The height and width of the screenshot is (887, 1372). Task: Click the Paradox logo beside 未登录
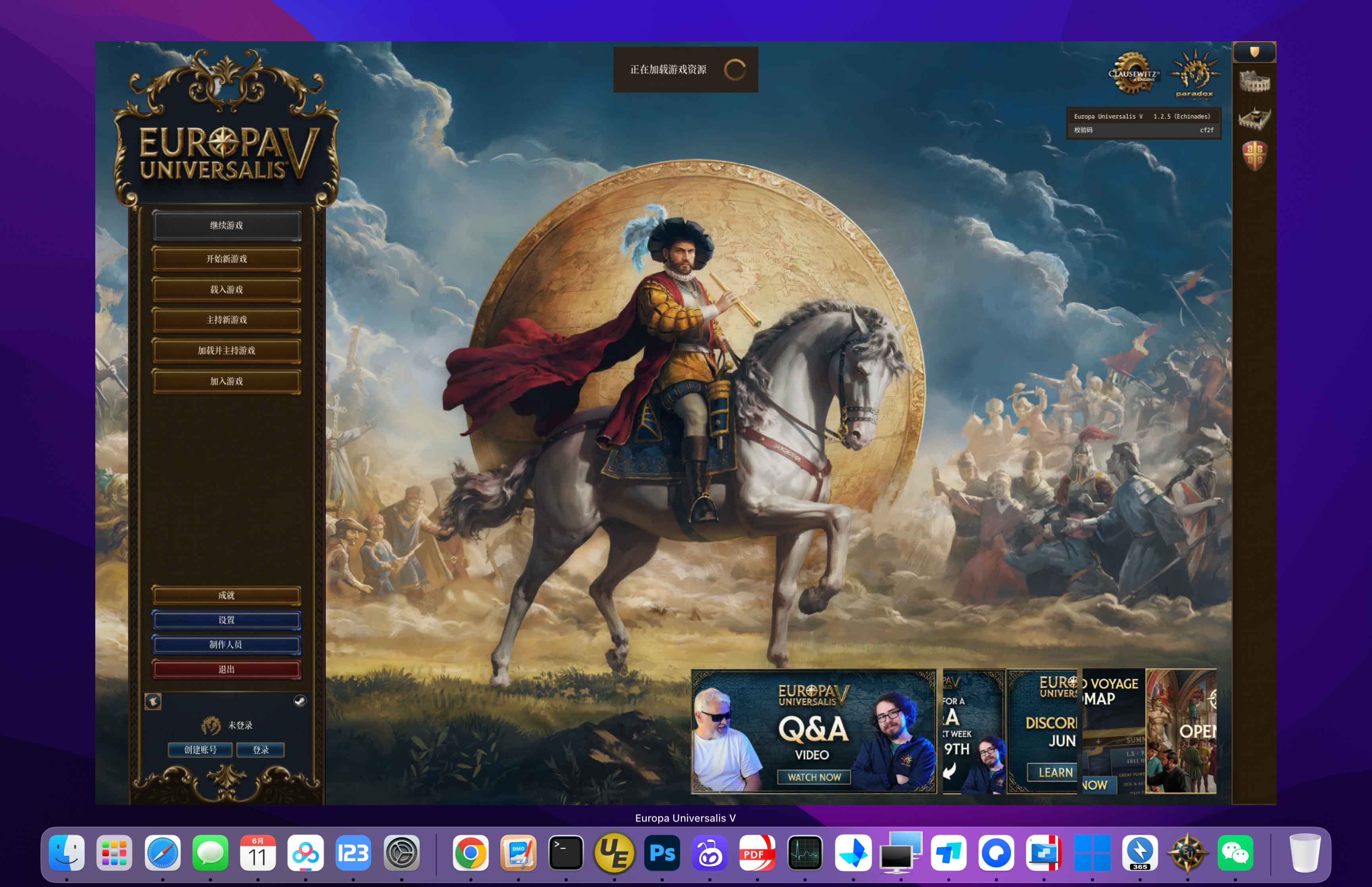[211, 725]
